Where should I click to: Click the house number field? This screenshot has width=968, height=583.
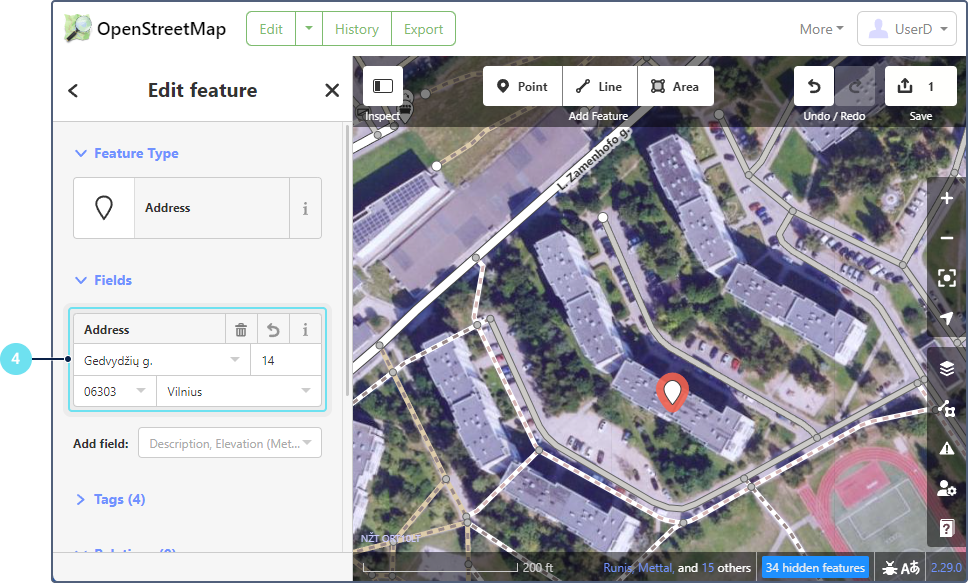pos(286,360)
